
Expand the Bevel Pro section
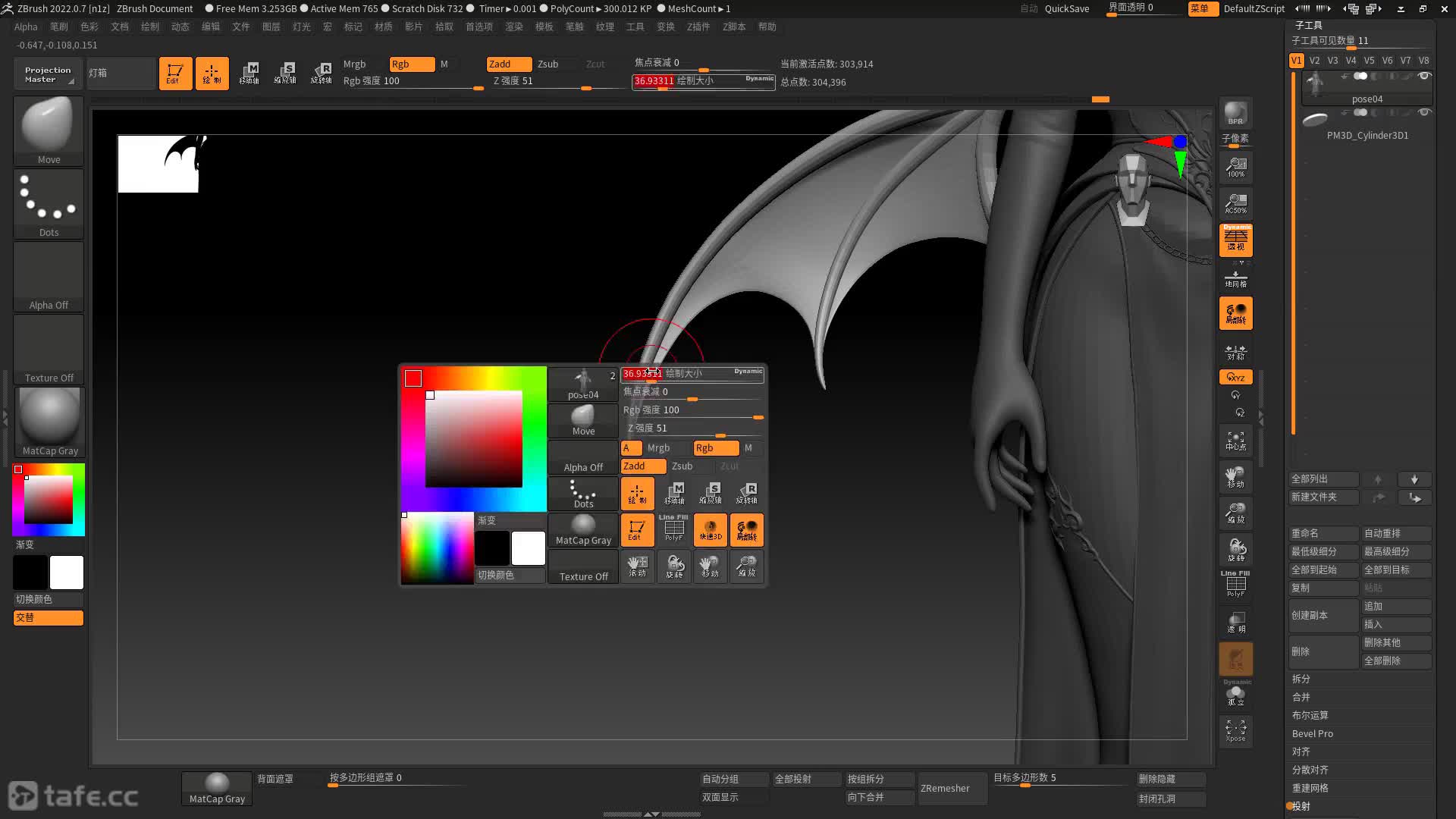coord(1312,733)
